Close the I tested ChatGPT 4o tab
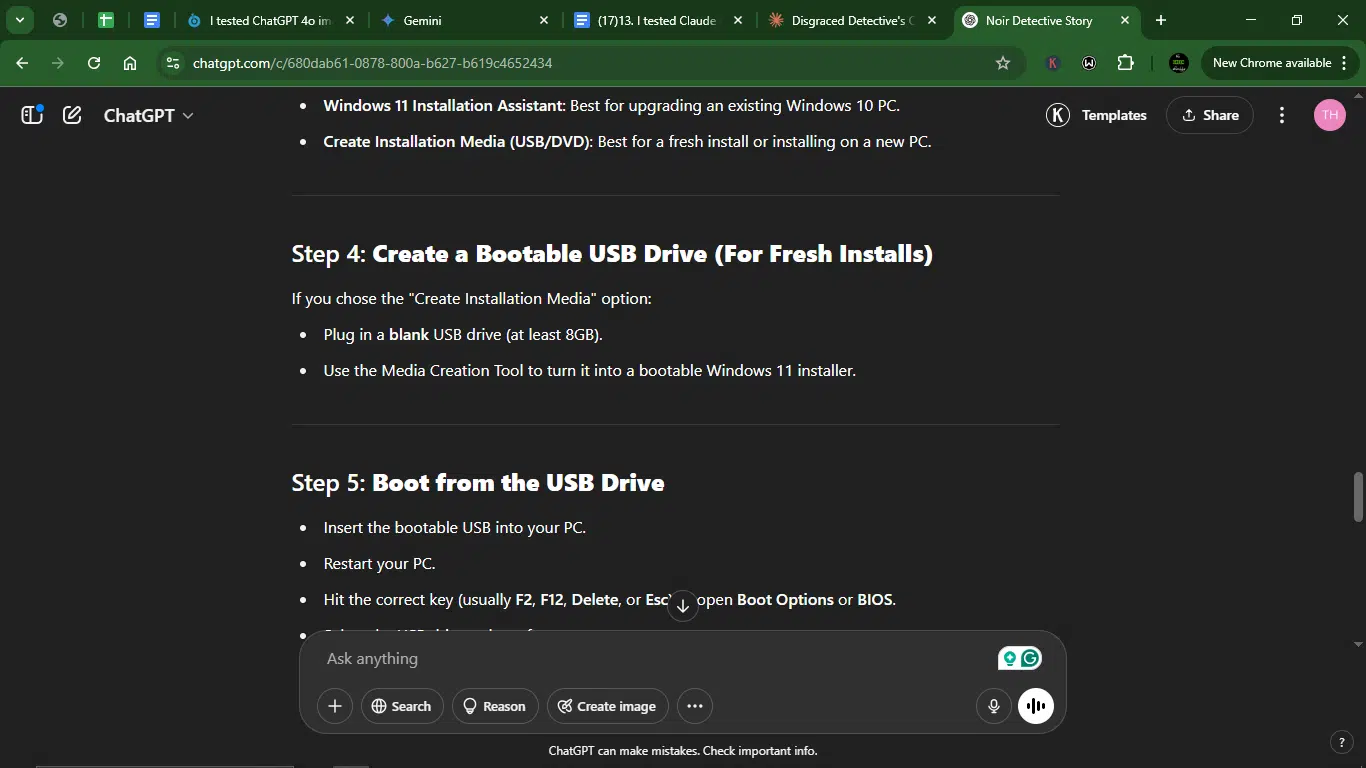 click(x=350, y=20)
